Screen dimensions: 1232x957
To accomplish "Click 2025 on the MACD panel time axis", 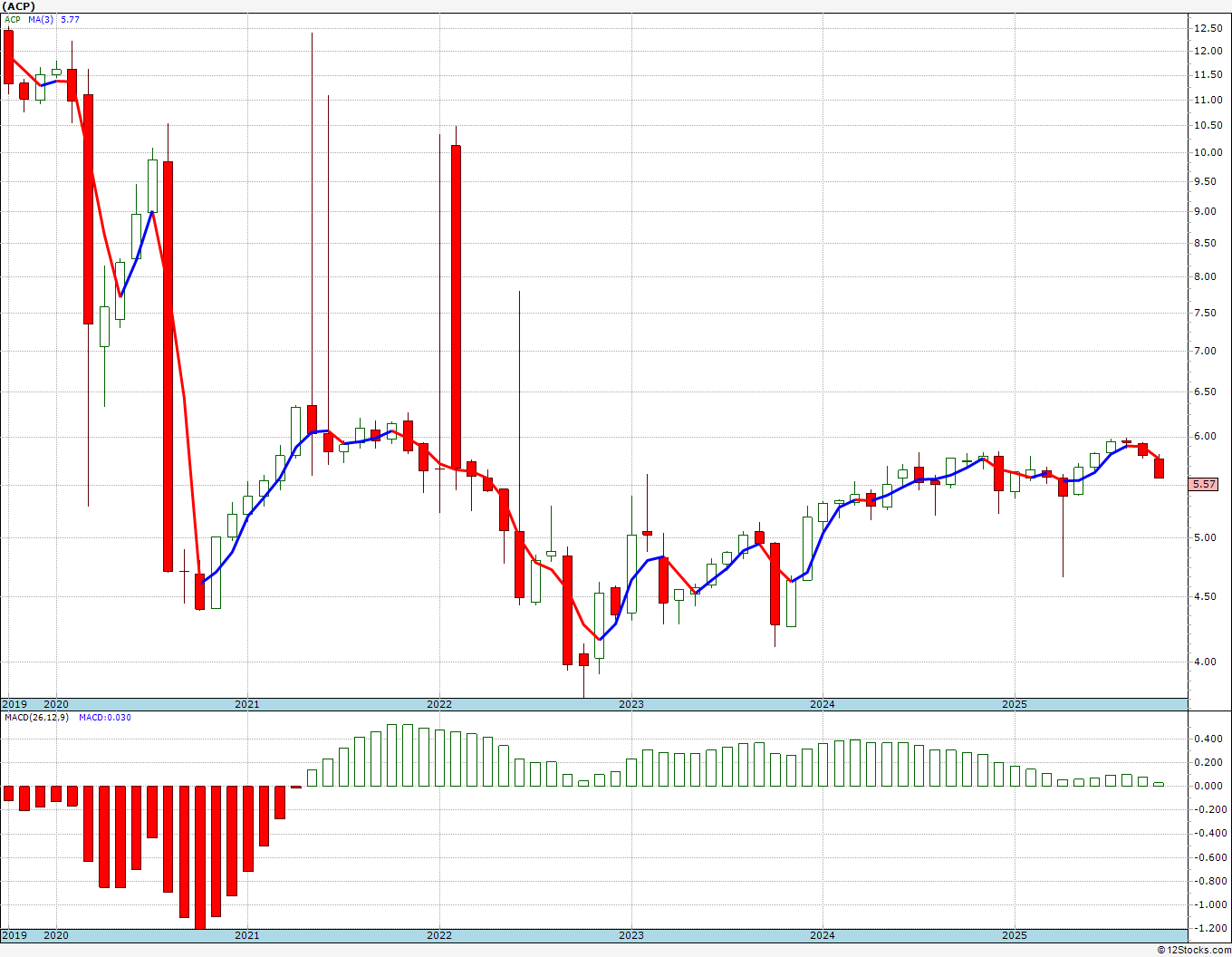I will (x=1015, y=935).
